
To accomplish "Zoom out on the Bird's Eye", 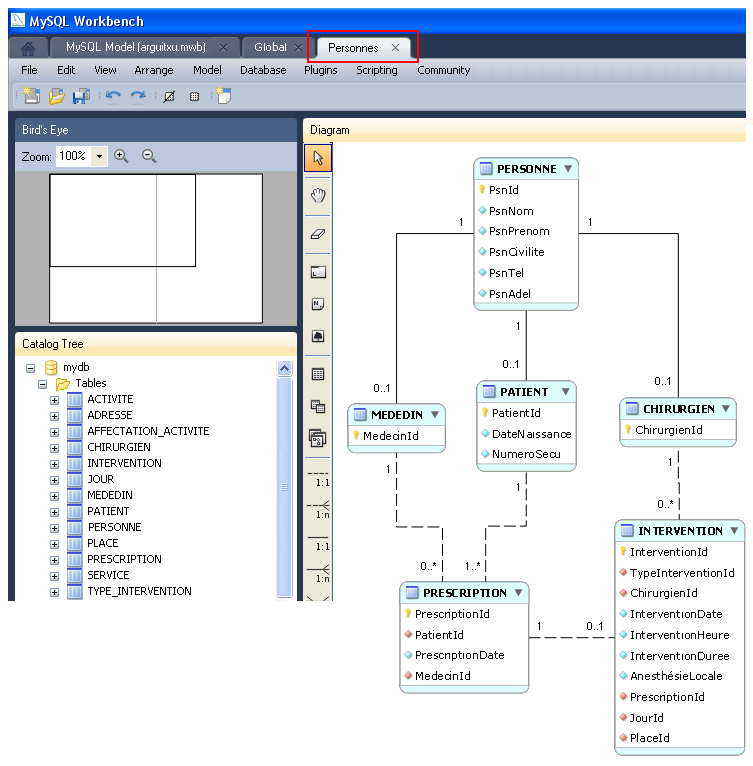I will (x=149, y=156).
